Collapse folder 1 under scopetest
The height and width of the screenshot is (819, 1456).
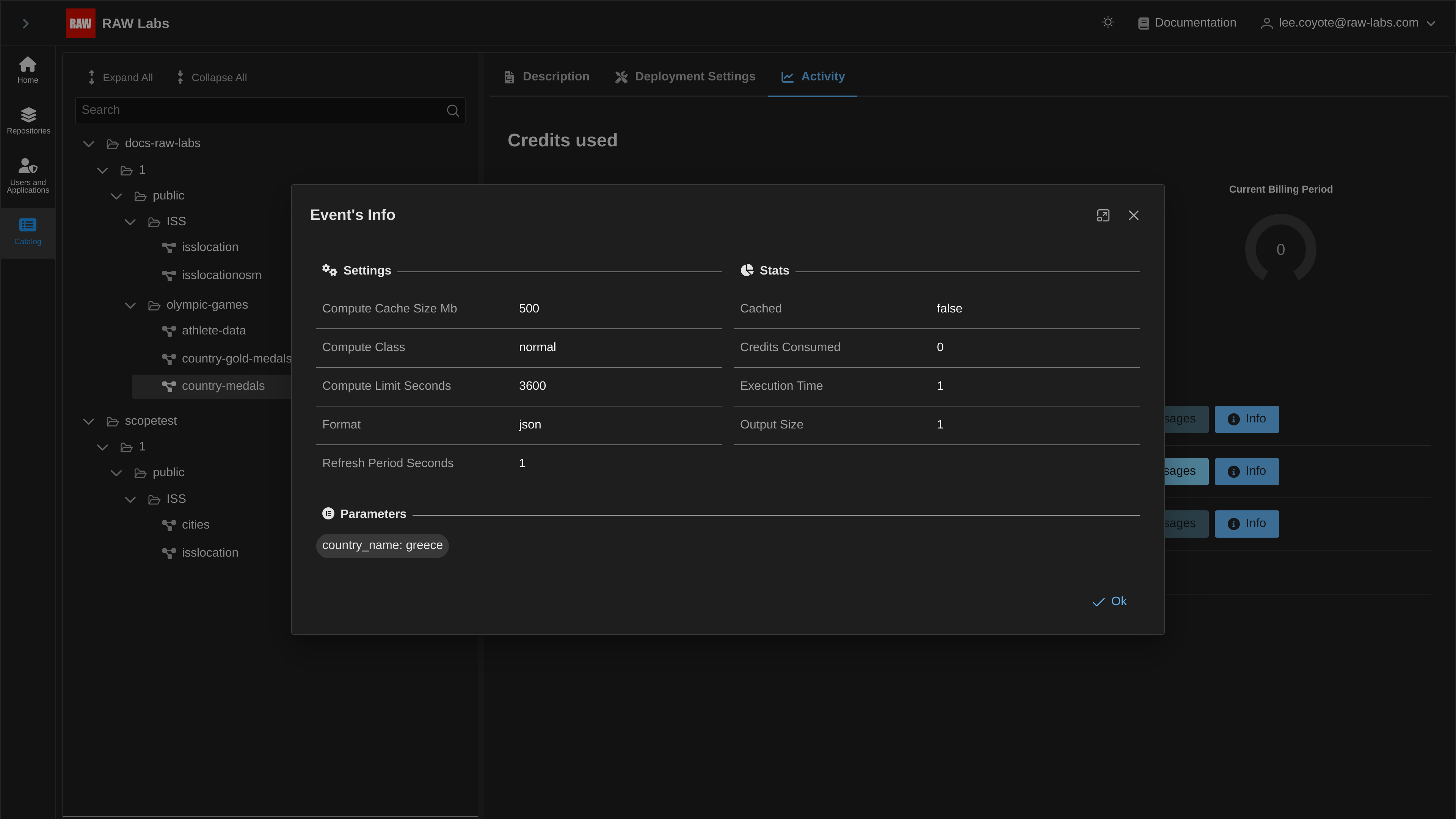pos(102,447)
